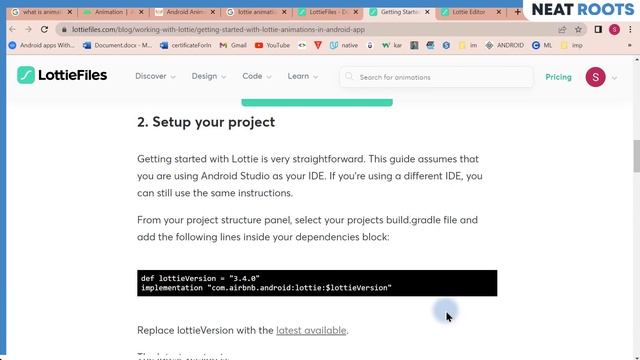Click the '2. Setup your project' heading
This screenshot has width=640, height=360.
[206, 122]
